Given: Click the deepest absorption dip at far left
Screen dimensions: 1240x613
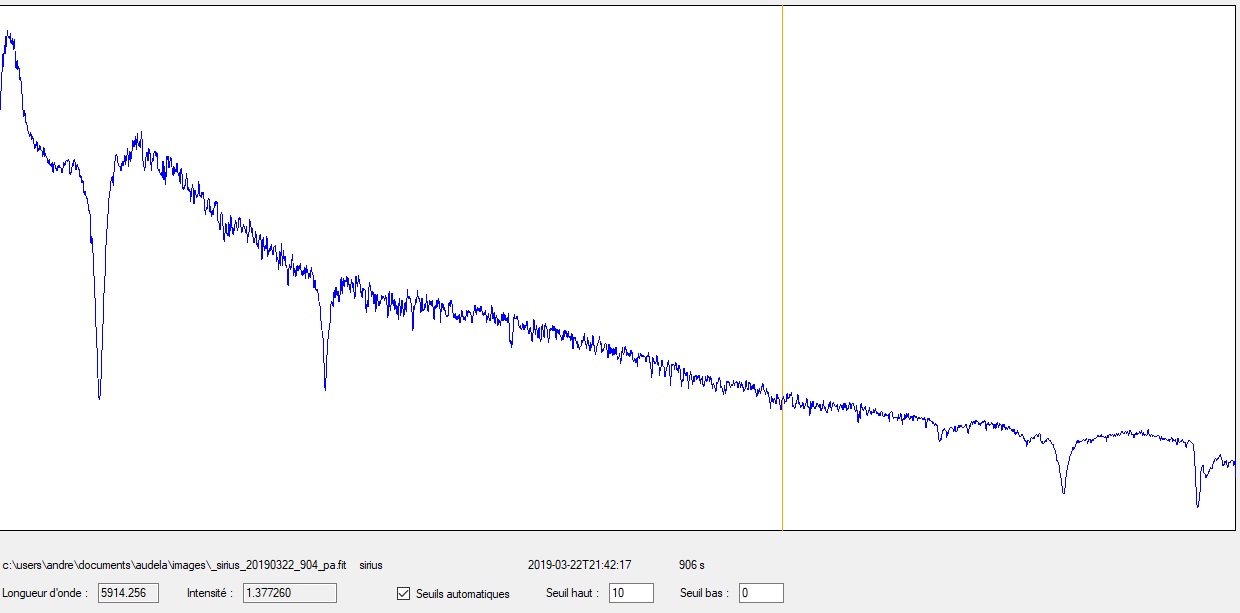Looking at the screenshot, I should 99,396.
